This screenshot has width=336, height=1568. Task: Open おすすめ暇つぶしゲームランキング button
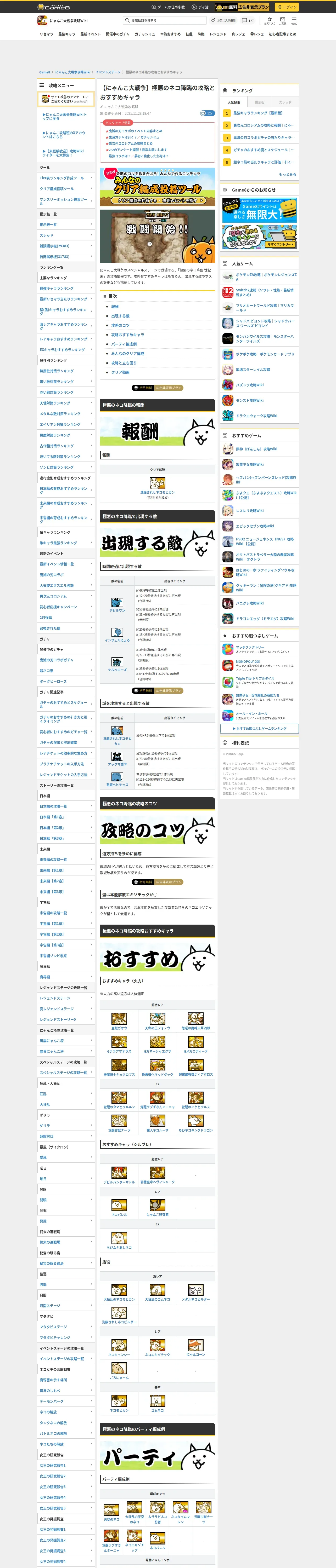pyautogui.click(x=260, y=729)
